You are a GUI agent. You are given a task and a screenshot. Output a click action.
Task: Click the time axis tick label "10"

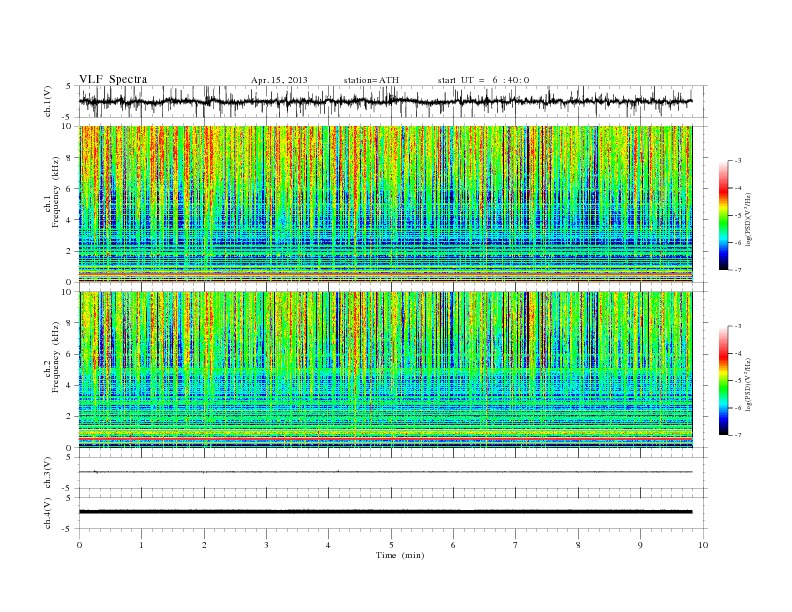coord(703,545)
